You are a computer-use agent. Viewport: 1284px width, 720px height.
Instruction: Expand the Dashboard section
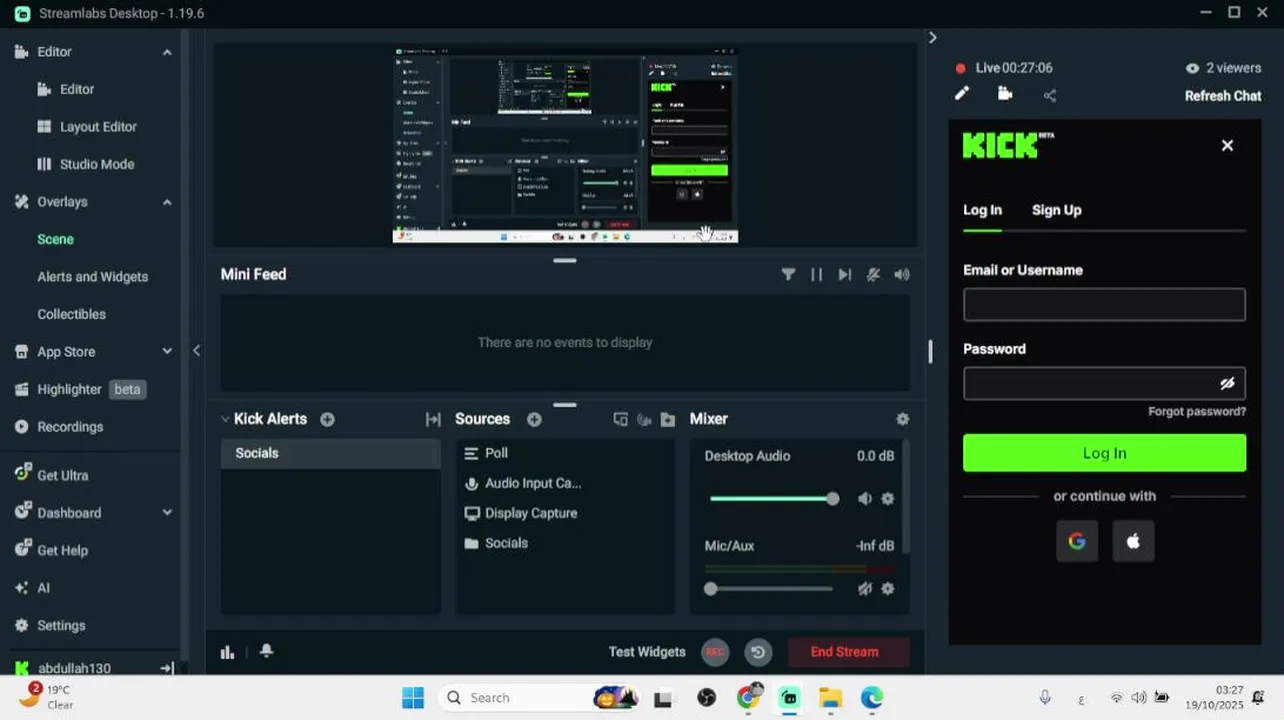tap(167, 513)
